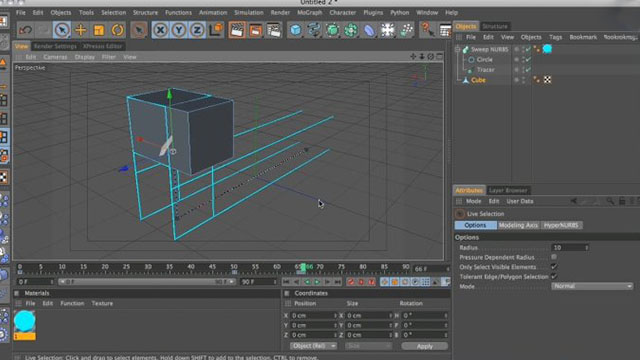Go to end of animation
Screen dimensions: 640x360
click(338, 282)
